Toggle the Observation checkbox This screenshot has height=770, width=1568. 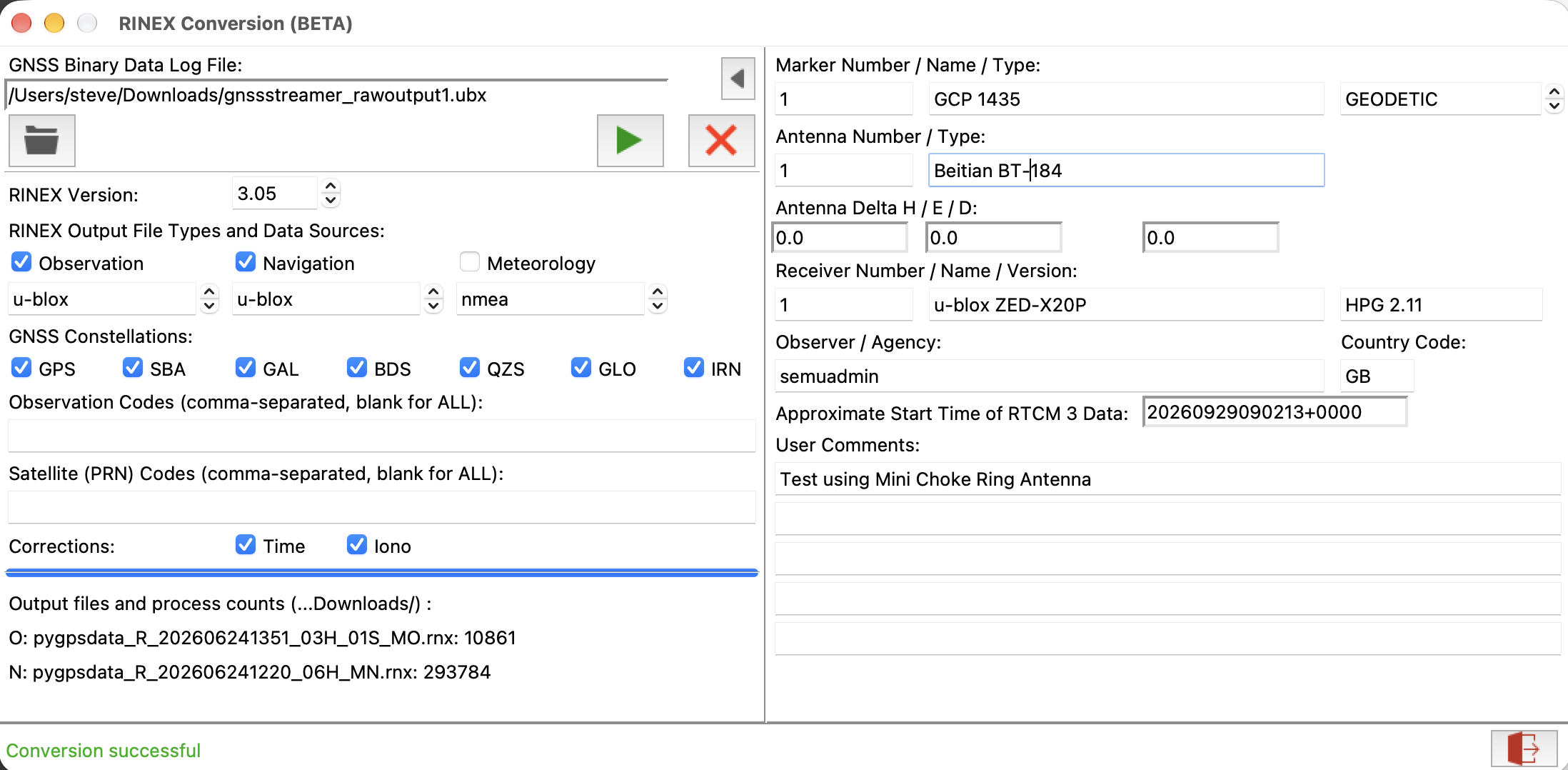coord(21,262)
